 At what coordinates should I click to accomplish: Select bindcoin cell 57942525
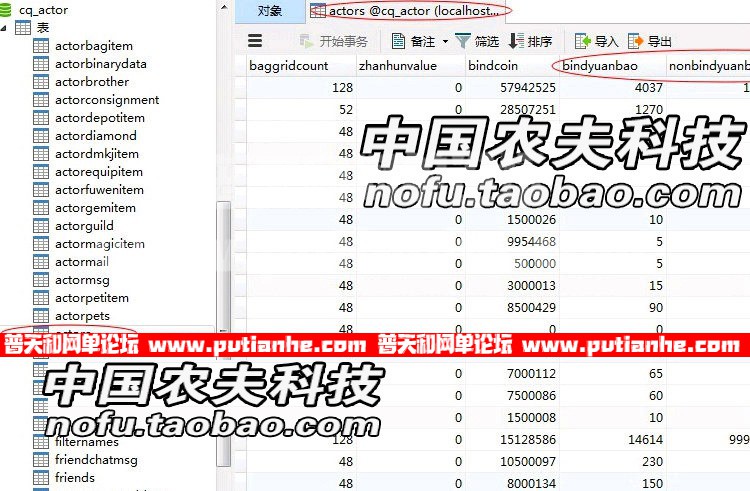pyautogui.click(x=512, y=88)
